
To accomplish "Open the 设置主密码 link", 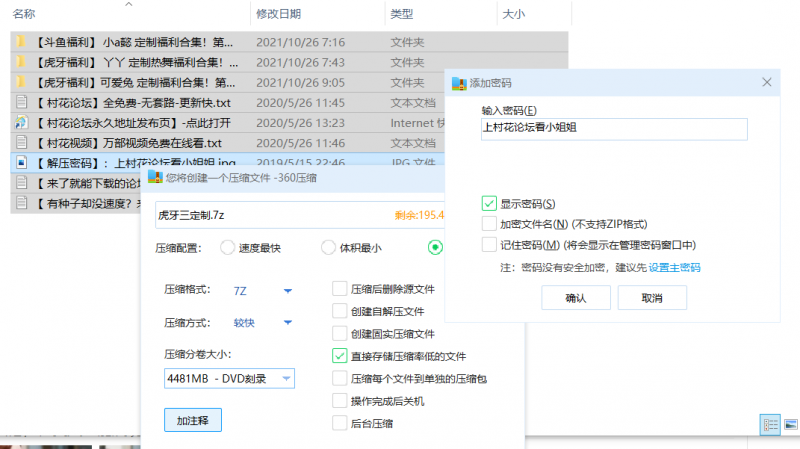I will point(674,268).
